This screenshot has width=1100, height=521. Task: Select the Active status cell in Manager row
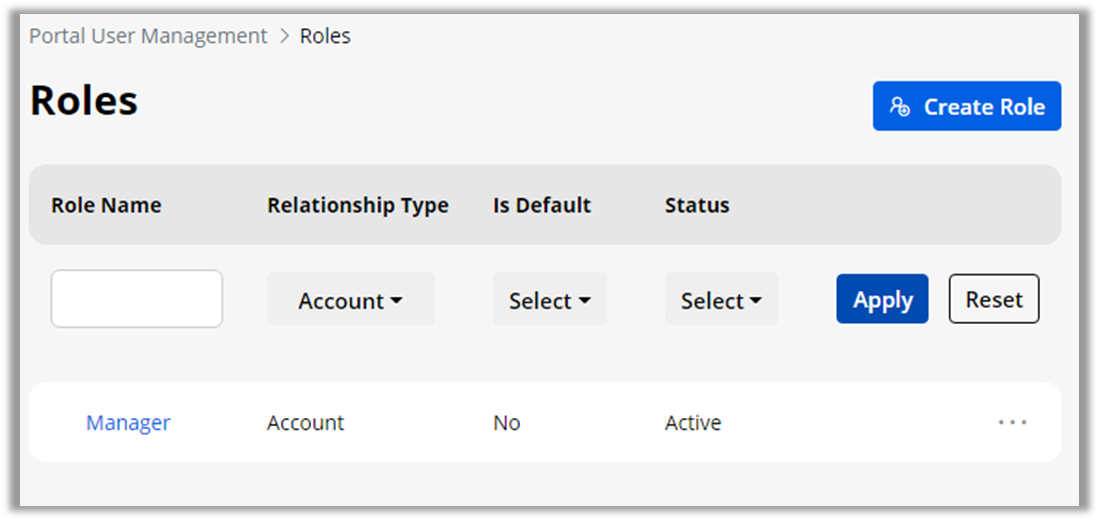click(693, 423)
